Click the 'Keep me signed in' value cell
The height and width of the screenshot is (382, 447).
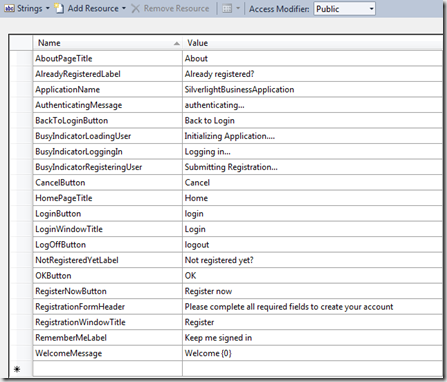(312, 337)
